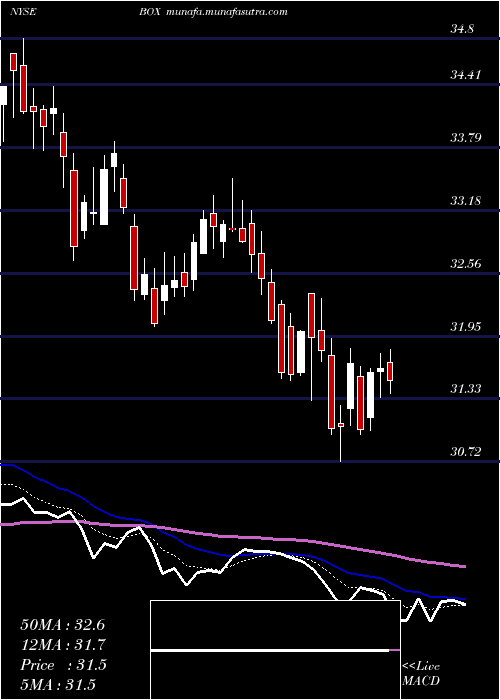The height and width of the screenshot is (700, 500).
Task: Click the lowest-wick candle touching 30.72 line
Action: pos(341,433)
